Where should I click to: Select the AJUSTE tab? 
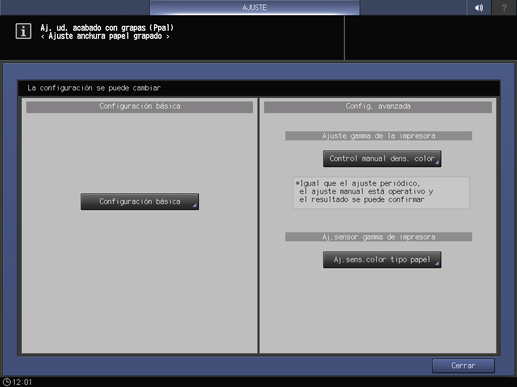coord(254,7)
